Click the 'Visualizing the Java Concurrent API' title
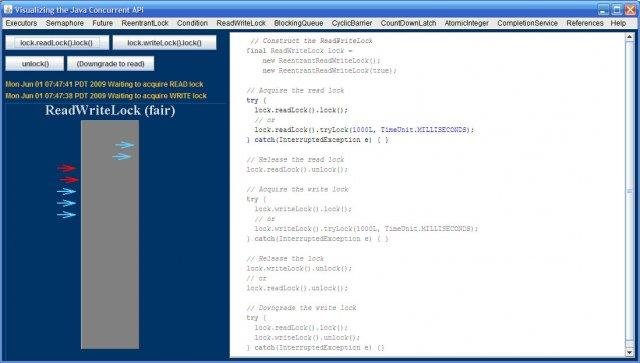640x363 pixels. coord(79,9)
